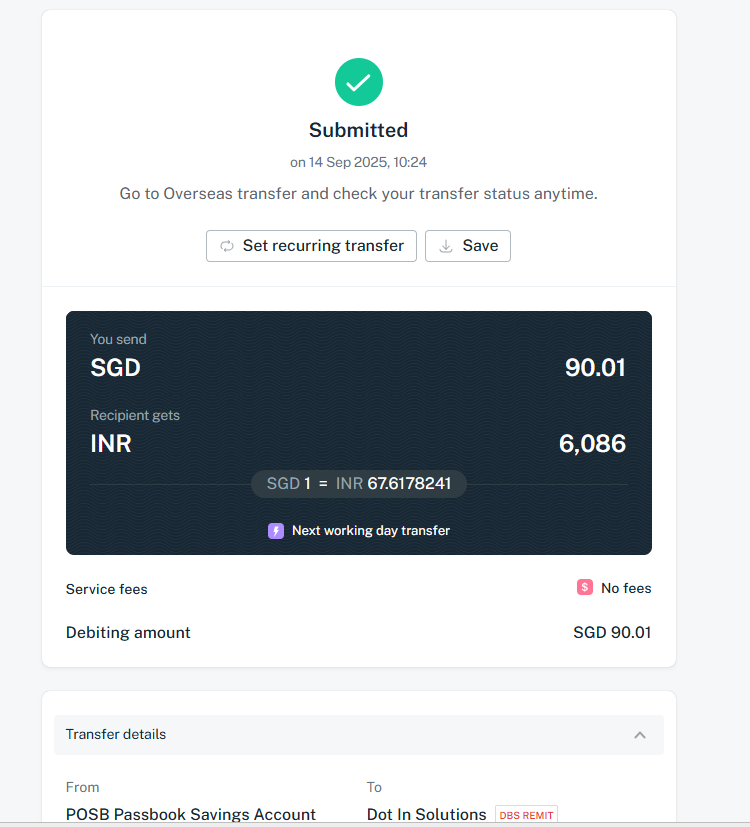Click the pink dollar No fees icon

584,587
